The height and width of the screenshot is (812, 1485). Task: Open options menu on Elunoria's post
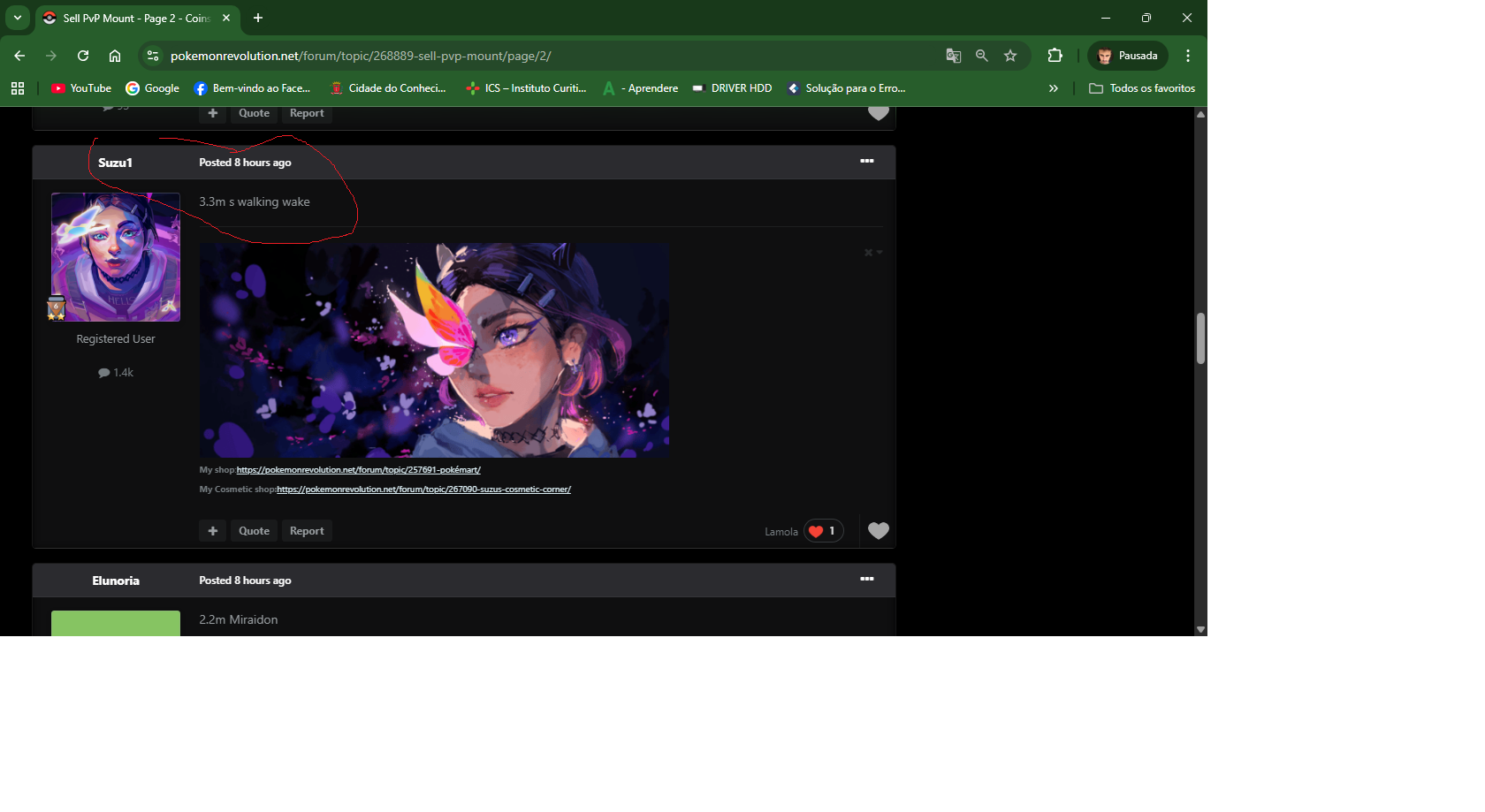coord(866,580)
